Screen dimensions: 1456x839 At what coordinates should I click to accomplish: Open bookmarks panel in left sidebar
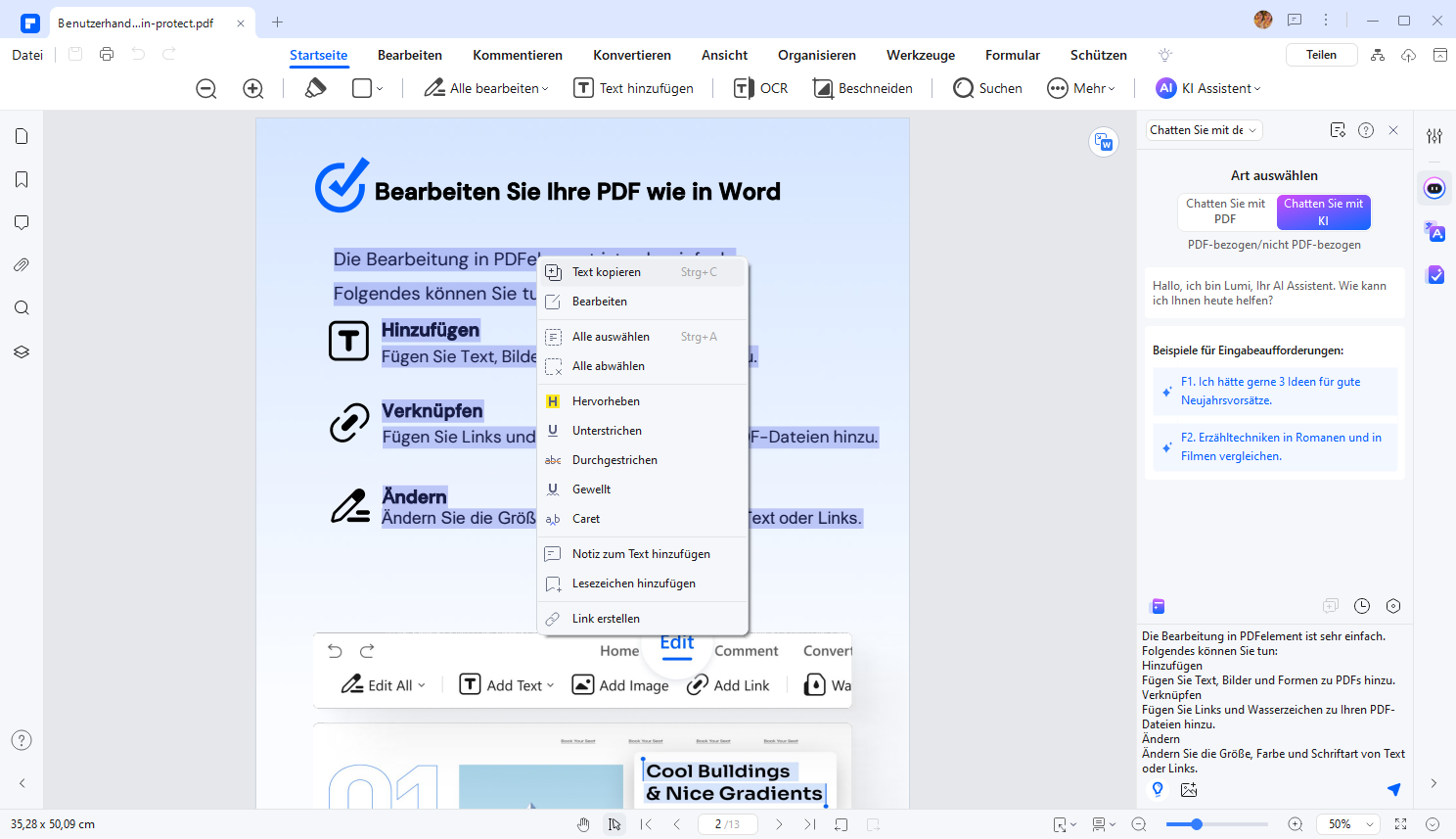[22, 179]
